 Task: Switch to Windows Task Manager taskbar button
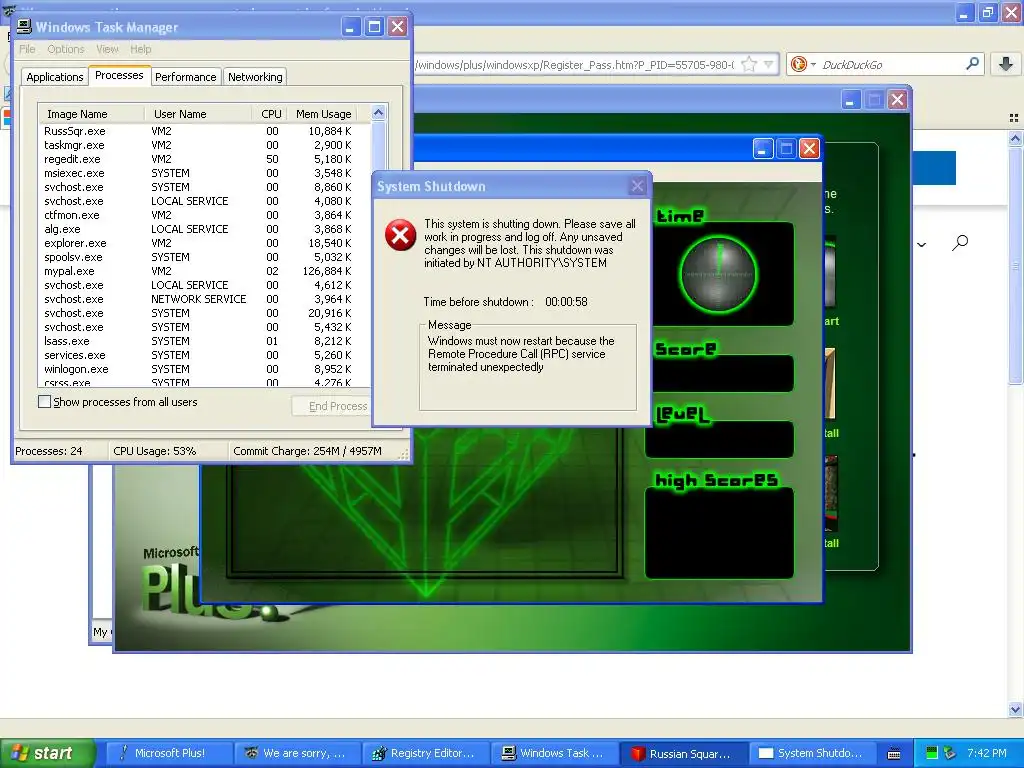tap(552, 753)
